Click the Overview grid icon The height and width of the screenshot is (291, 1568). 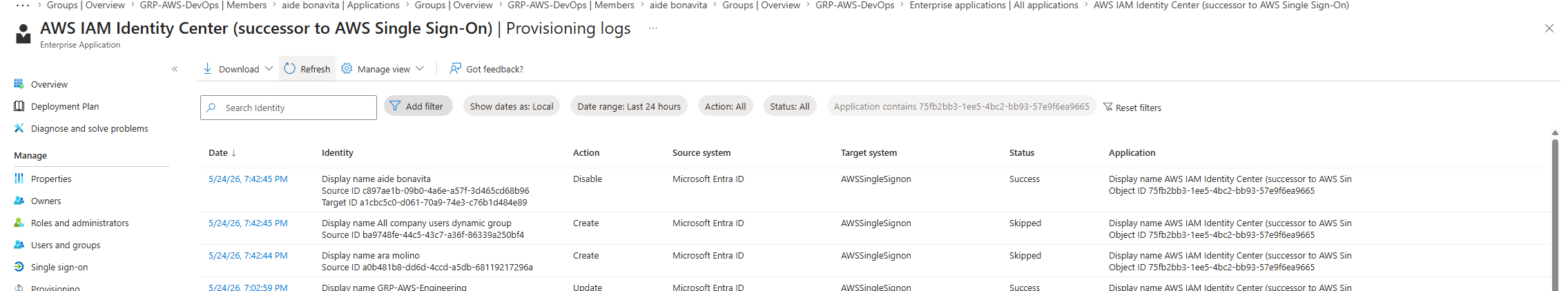[x=19, y=84]
